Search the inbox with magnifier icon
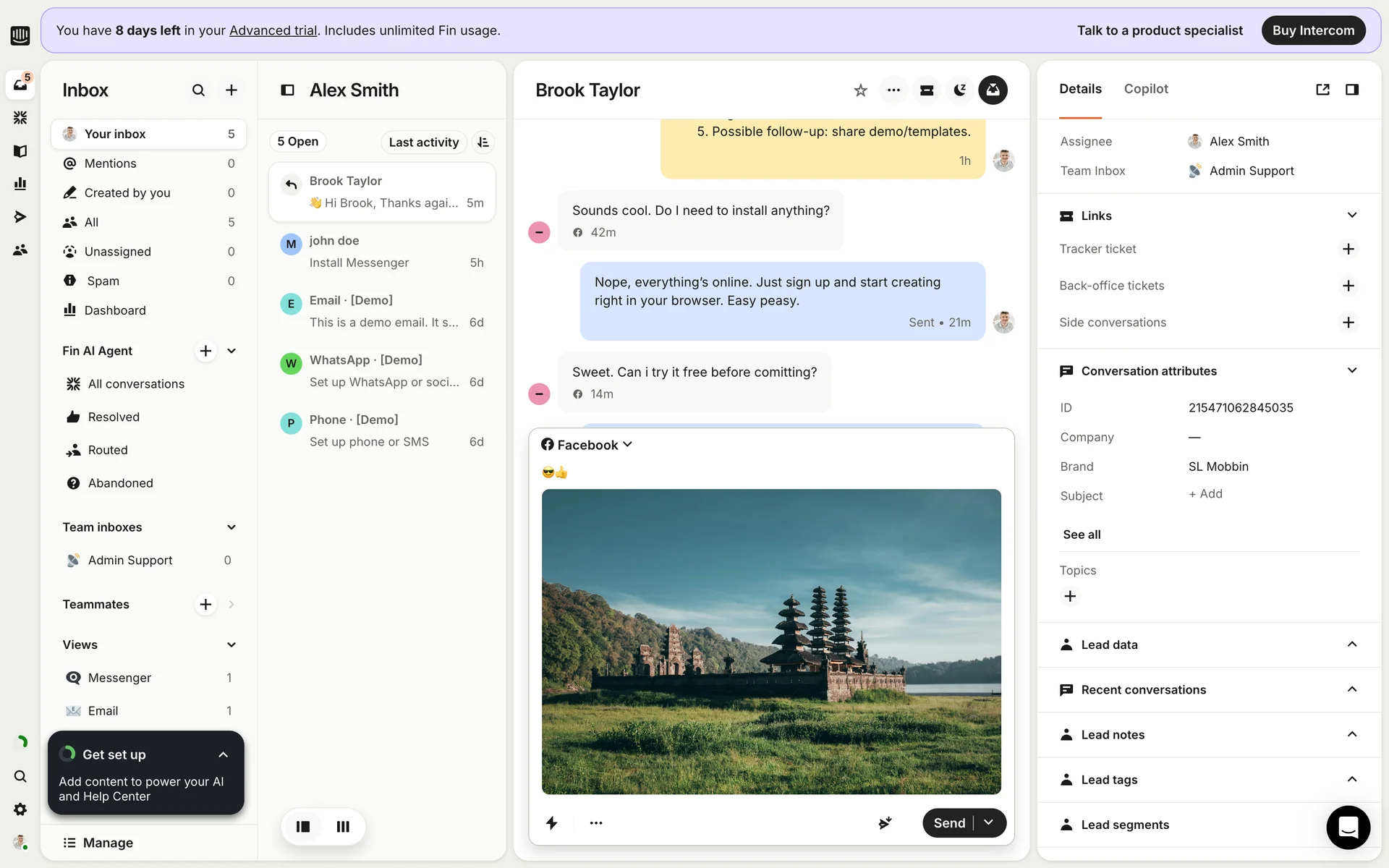 (198, 90)
